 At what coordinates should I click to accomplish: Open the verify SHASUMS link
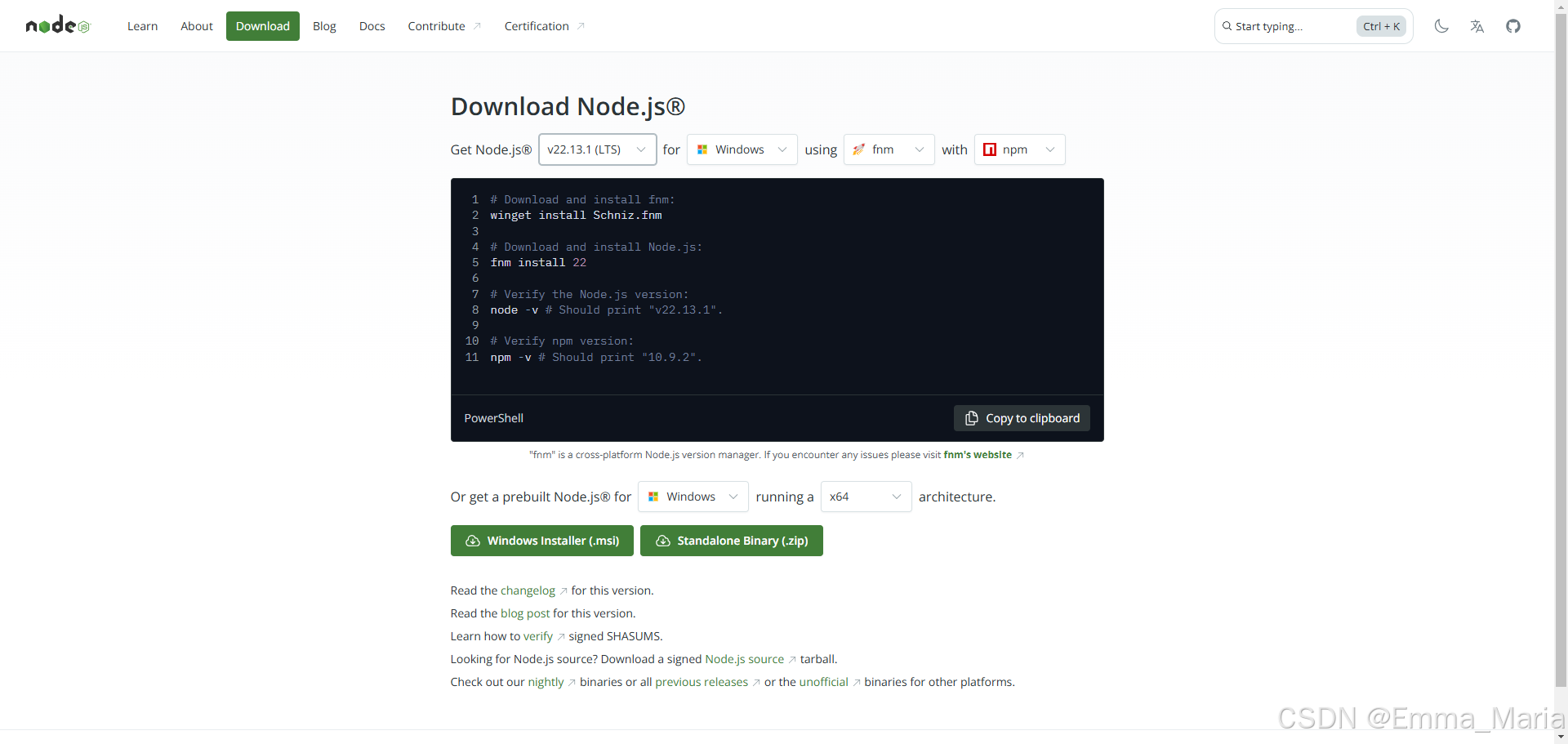point(538,636)
